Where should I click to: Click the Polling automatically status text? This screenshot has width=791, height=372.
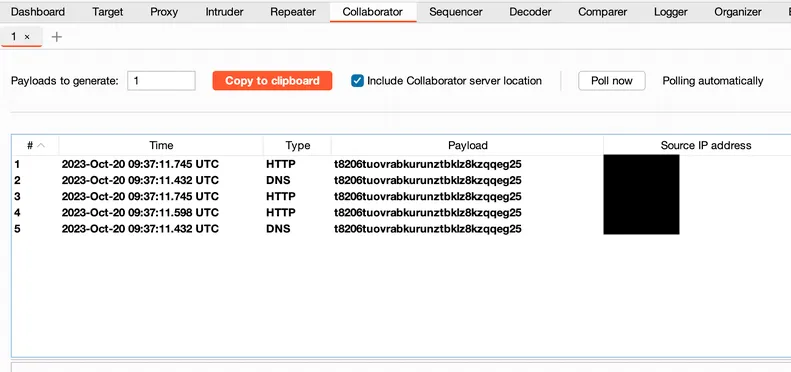click(713, 81)
